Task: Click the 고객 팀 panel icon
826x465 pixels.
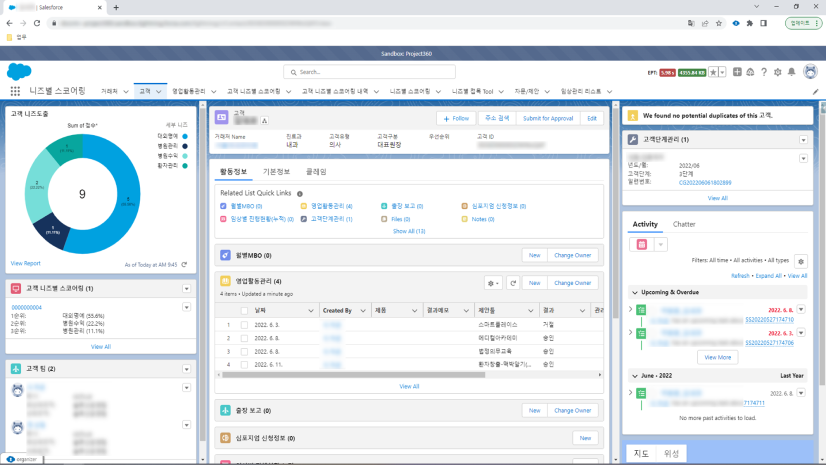Action: pyautogui.click(x=16, y=369)
